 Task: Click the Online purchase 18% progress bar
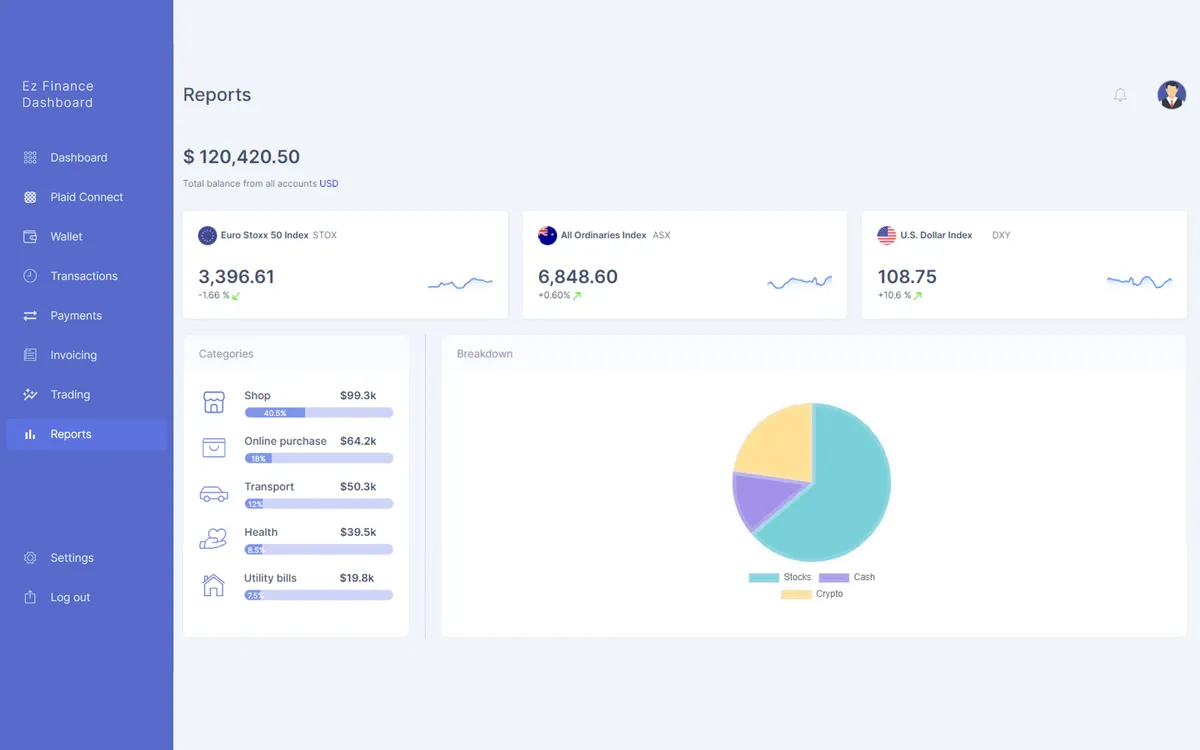(319, 458)
